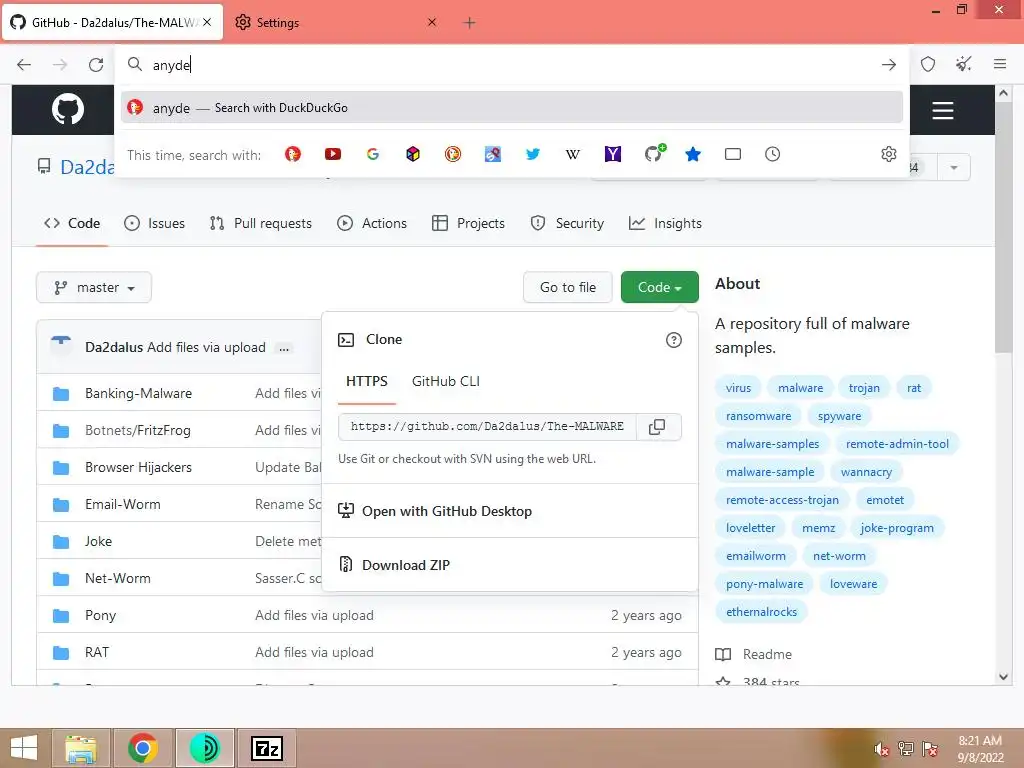The image size is (1024, 768).
Task: Add GitHub search engine icon with plus
Action: pos(654,153)
